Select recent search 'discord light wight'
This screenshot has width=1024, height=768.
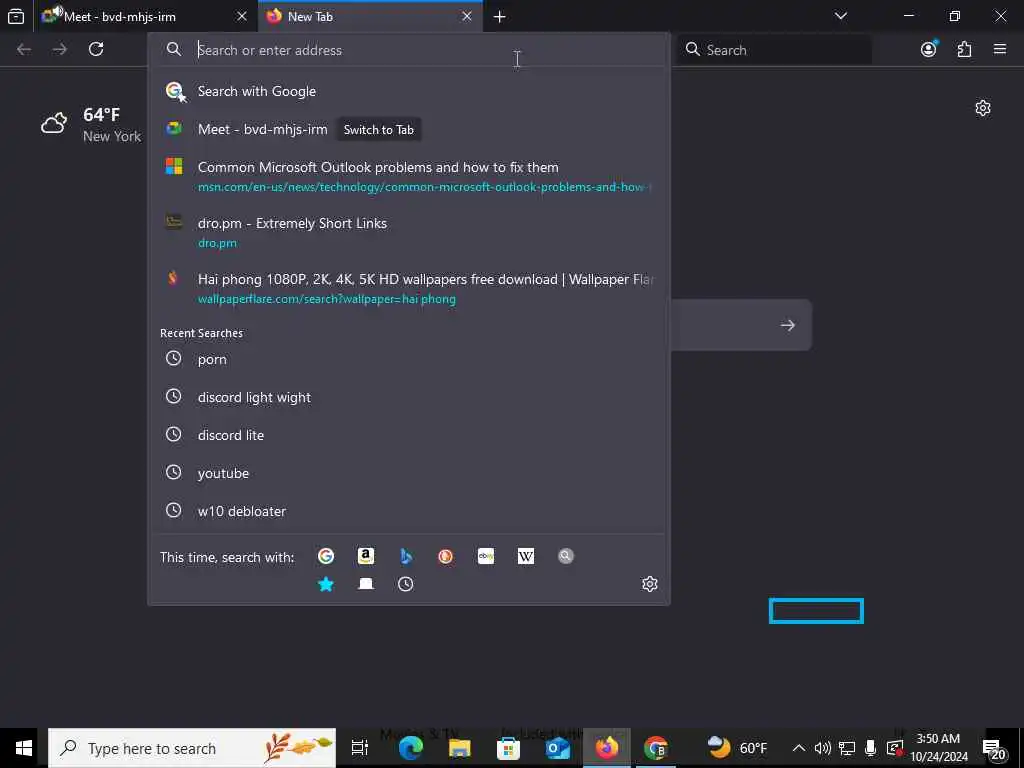(409, 397)
